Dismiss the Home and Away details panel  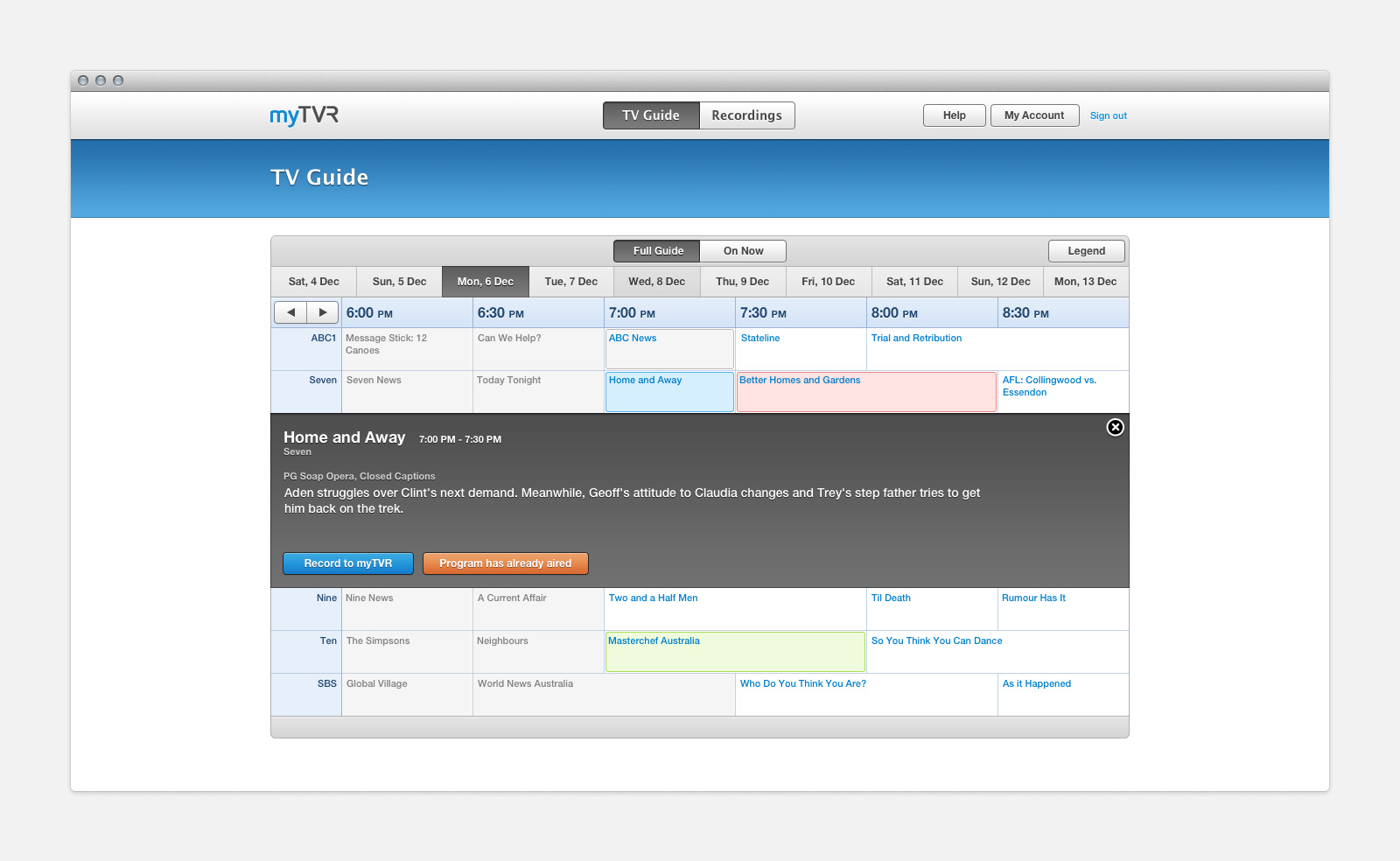tap(1115, 428)
